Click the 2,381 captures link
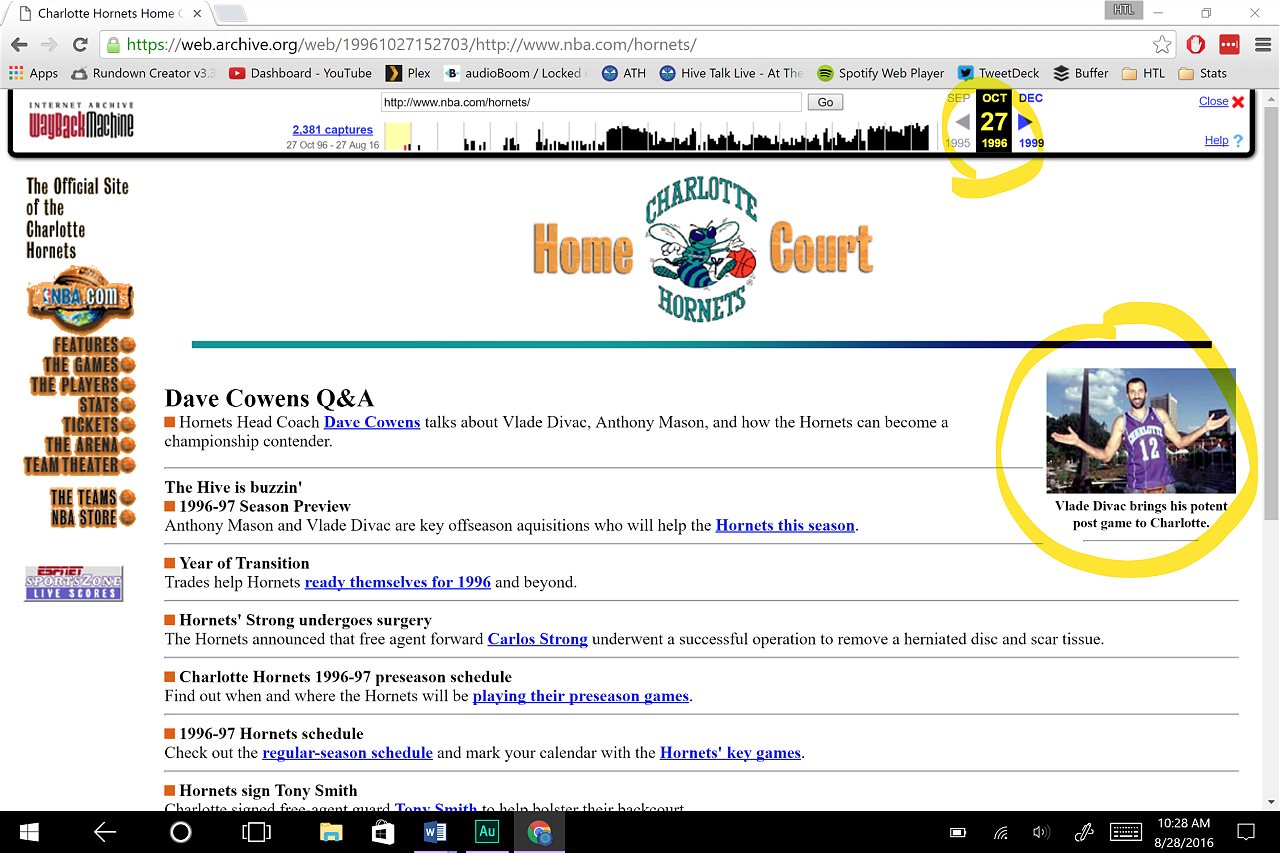The width and height of the screenshot is (1280, 853). pos(332,130)
